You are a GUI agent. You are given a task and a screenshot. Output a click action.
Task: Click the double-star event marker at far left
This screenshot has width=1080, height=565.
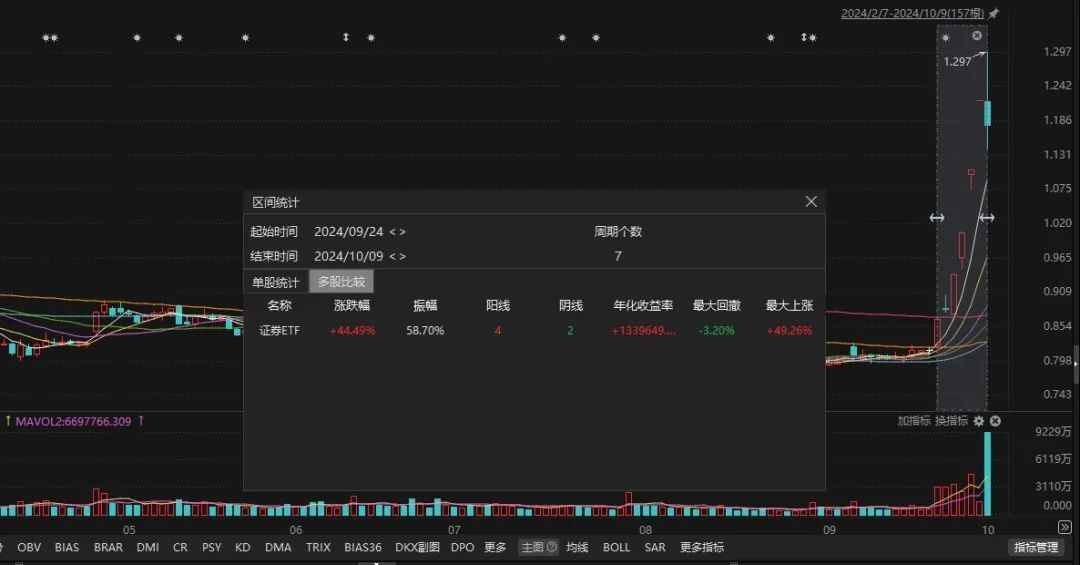pyautogui.click(x=50, y=38)
